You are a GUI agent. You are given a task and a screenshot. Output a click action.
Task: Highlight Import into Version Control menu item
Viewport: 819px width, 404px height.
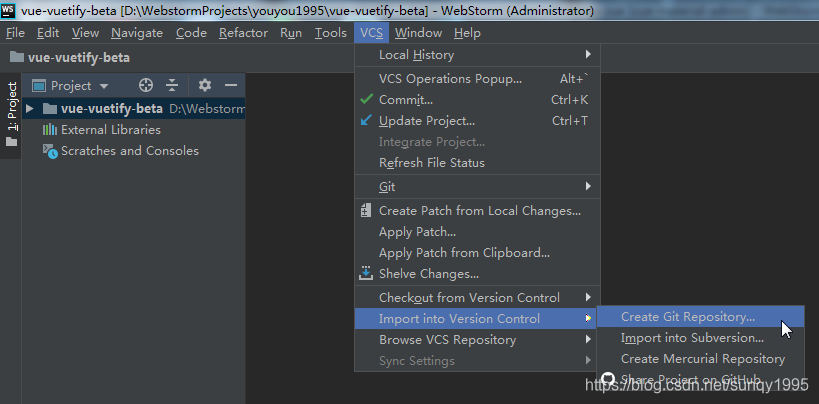click(475, 319)
